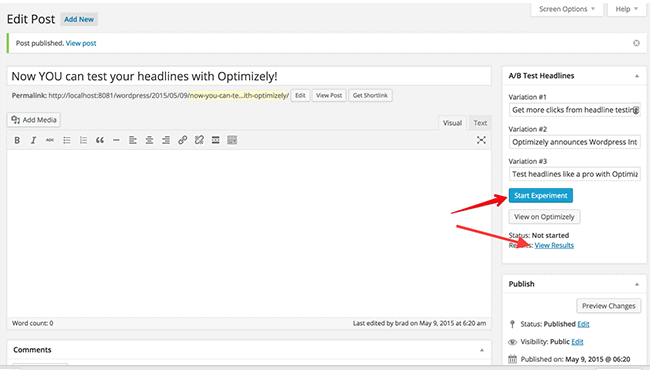
Task: Click the Start Experiment button
Action: [541, 196]
